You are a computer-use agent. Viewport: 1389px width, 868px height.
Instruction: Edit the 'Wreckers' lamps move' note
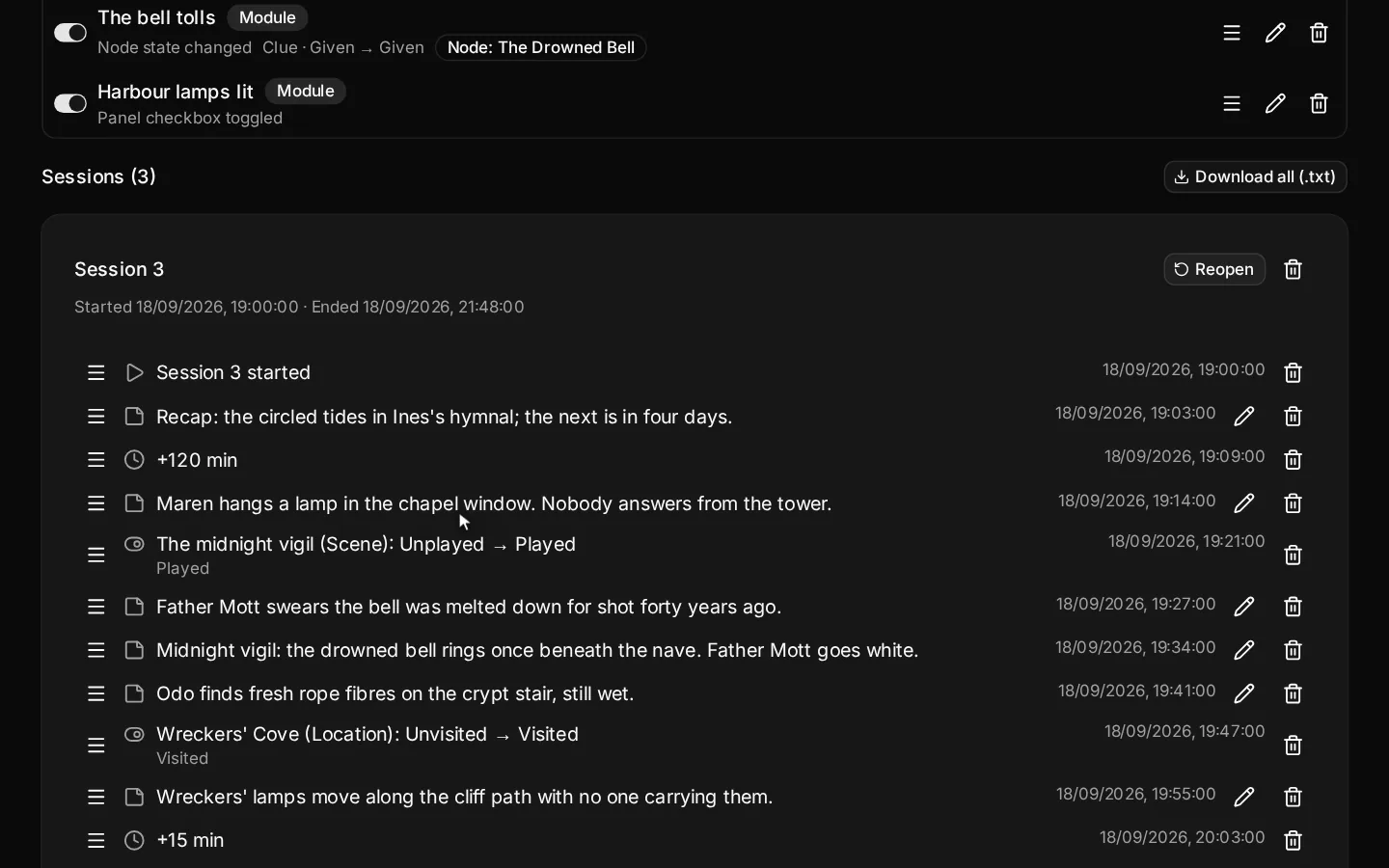pyautogui.click(x=1245, y=797)
